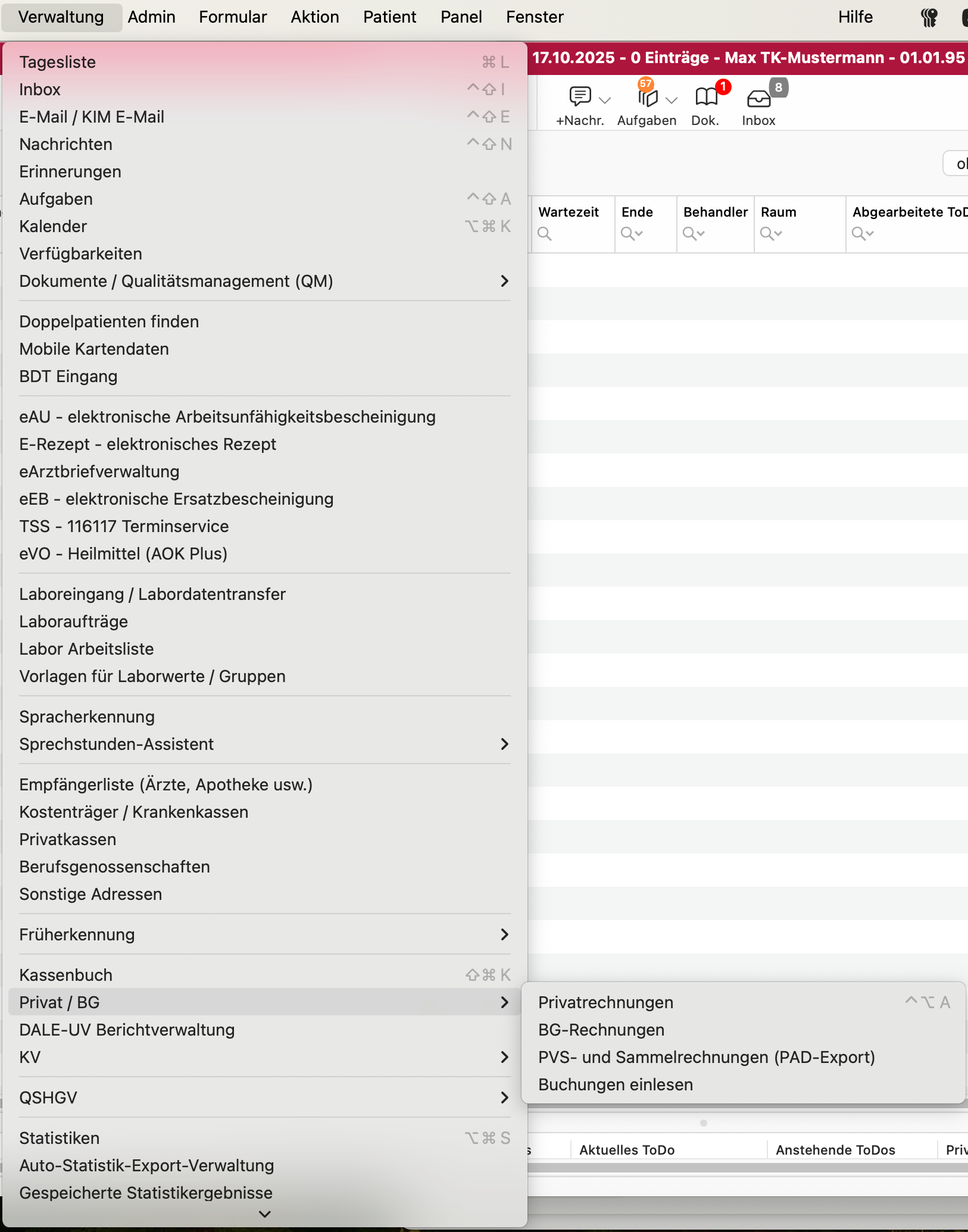Click the Ende column filter icon
Image resolution: width=968 pixels, height=1232 pixels.
pos(632,233)
